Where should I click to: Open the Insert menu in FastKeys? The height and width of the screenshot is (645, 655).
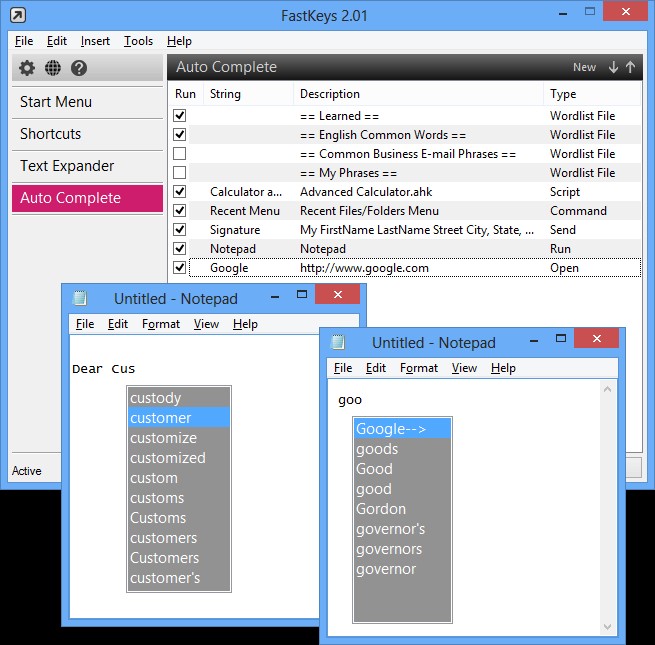pos(95,41)
